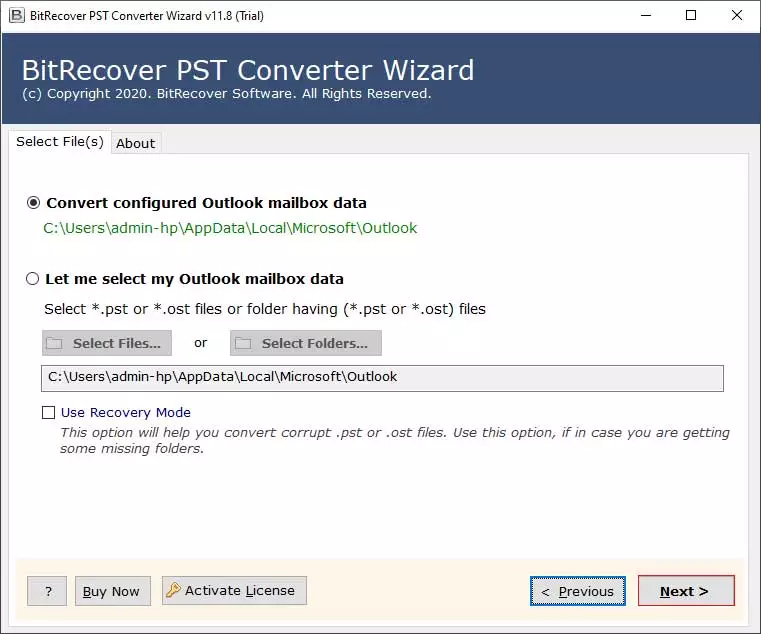Click the Outlook path text field

382,378
